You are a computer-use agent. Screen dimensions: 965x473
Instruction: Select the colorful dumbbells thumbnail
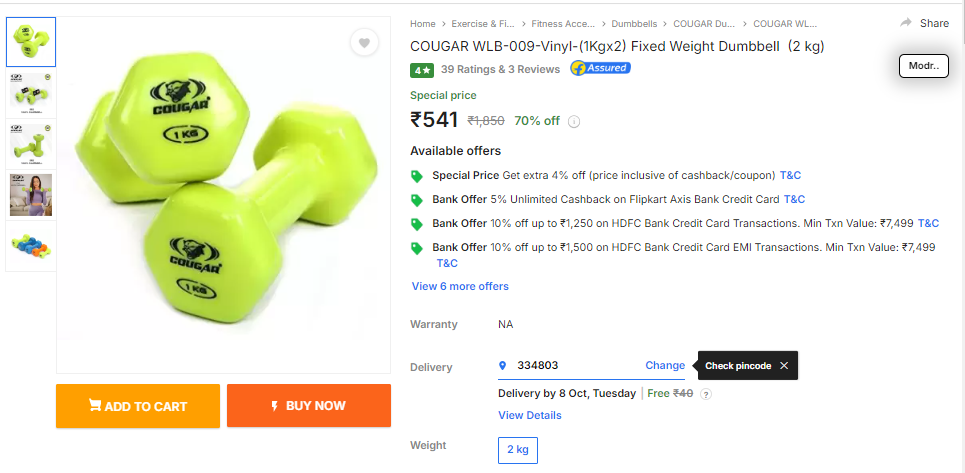coord(31,246)
